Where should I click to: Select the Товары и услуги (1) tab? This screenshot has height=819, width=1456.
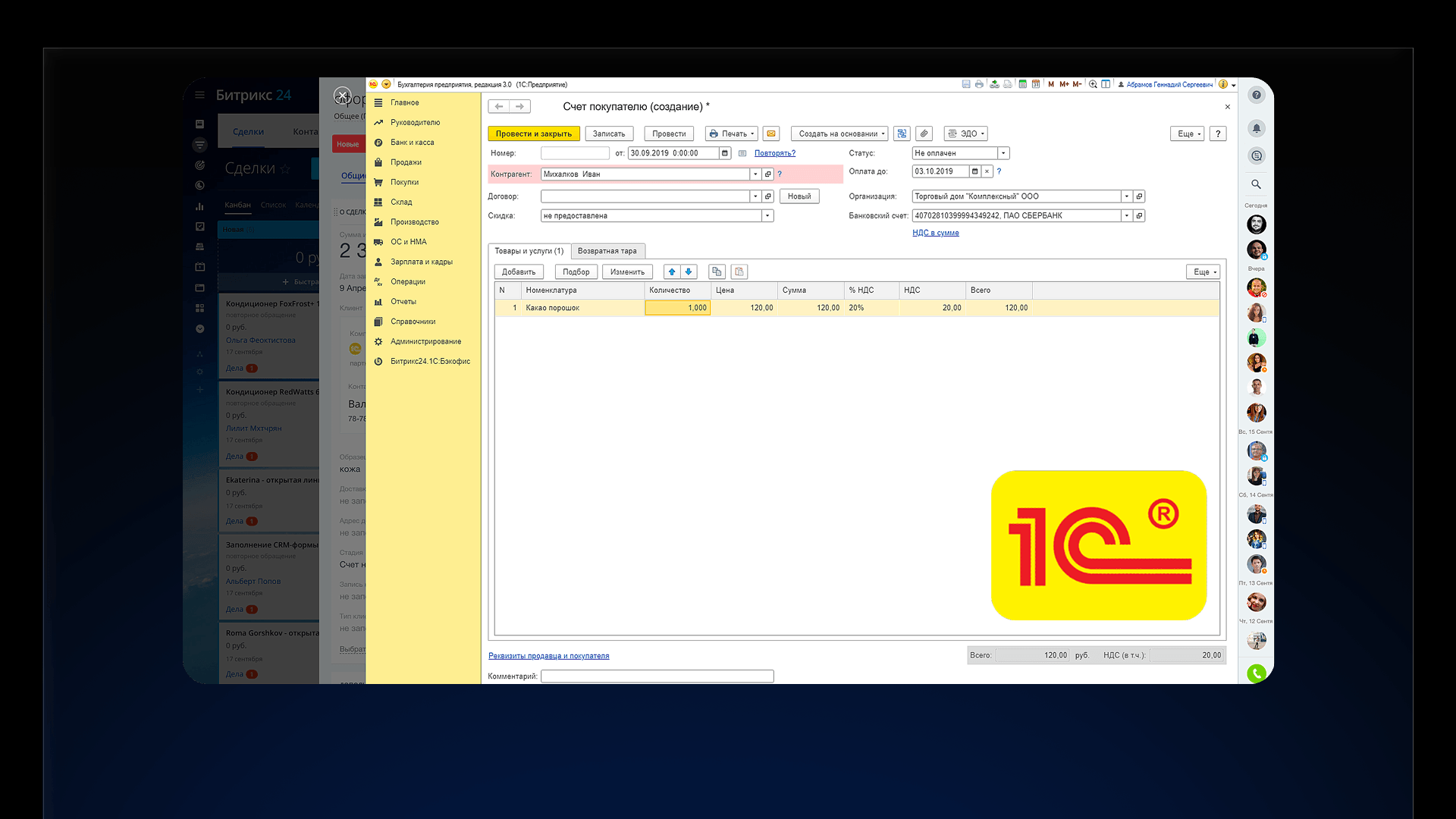(529, 251)
